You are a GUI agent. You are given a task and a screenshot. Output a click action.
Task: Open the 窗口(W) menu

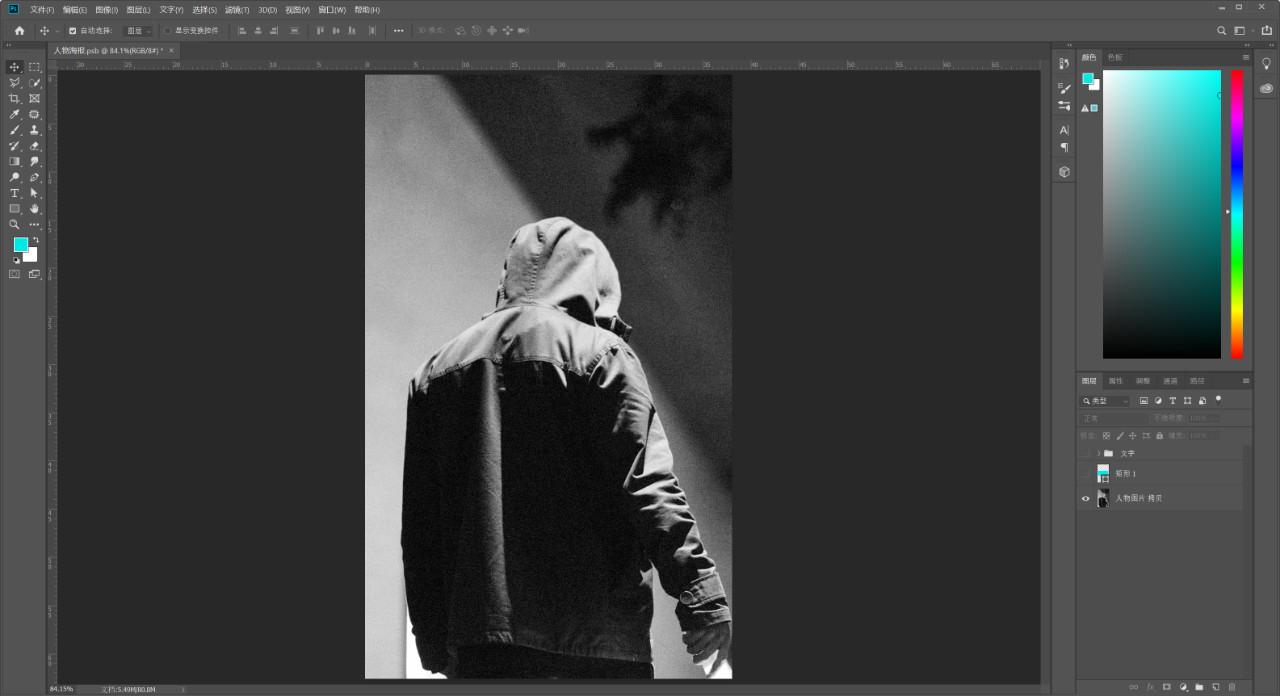tap(332, 9)
